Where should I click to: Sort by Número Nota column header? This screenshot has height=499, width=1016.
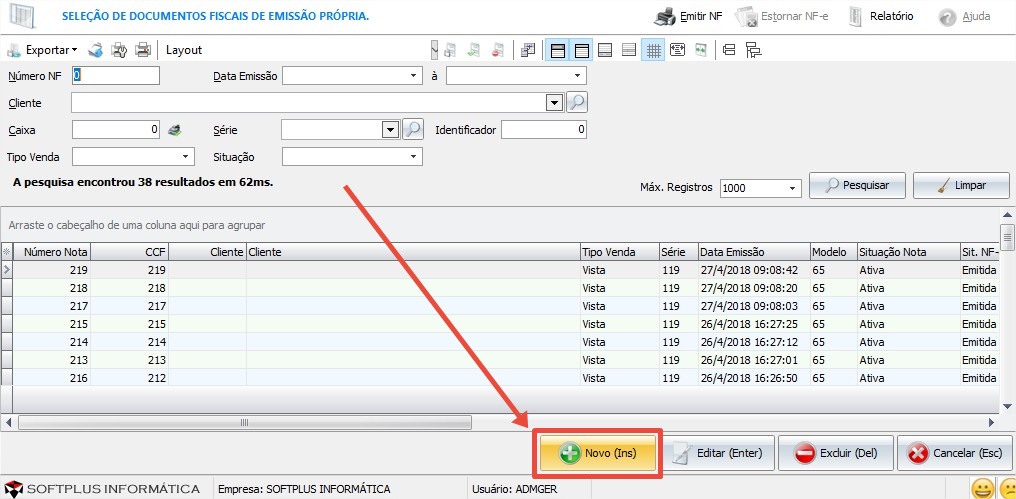click(52, 252)
